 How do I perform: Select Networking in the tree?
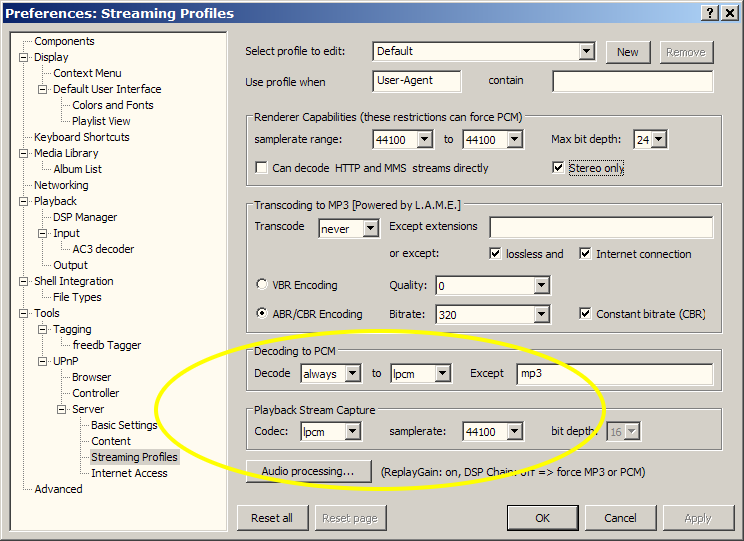click(x=61, y=185)
